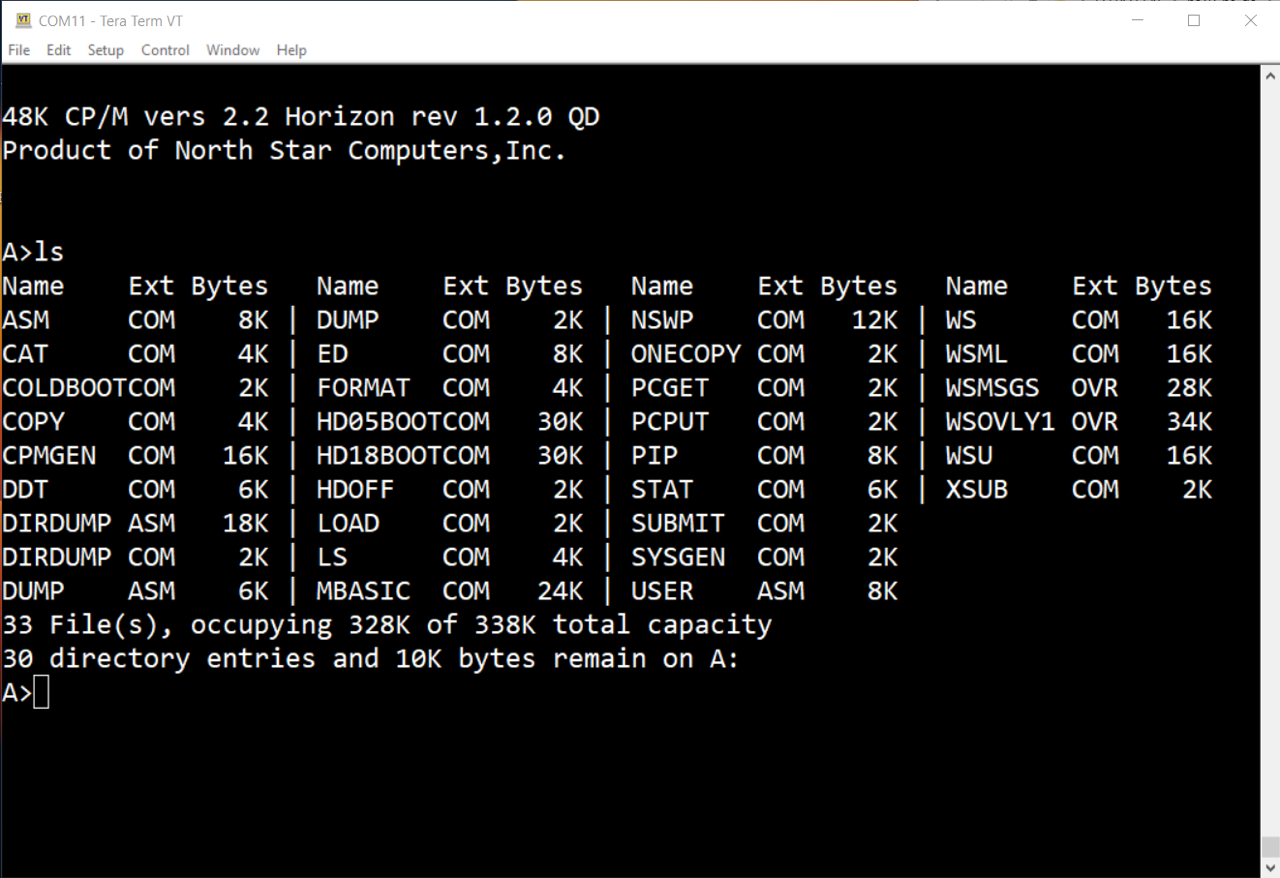Open the Setup menu
1280x878 pixels.
(x=105, y=50)
